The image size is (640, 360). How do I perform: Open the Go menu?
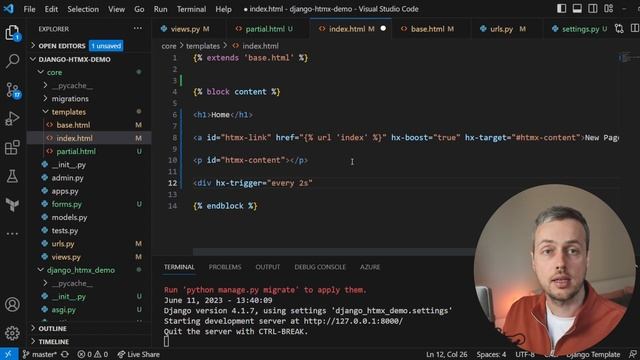coord(139,9)
